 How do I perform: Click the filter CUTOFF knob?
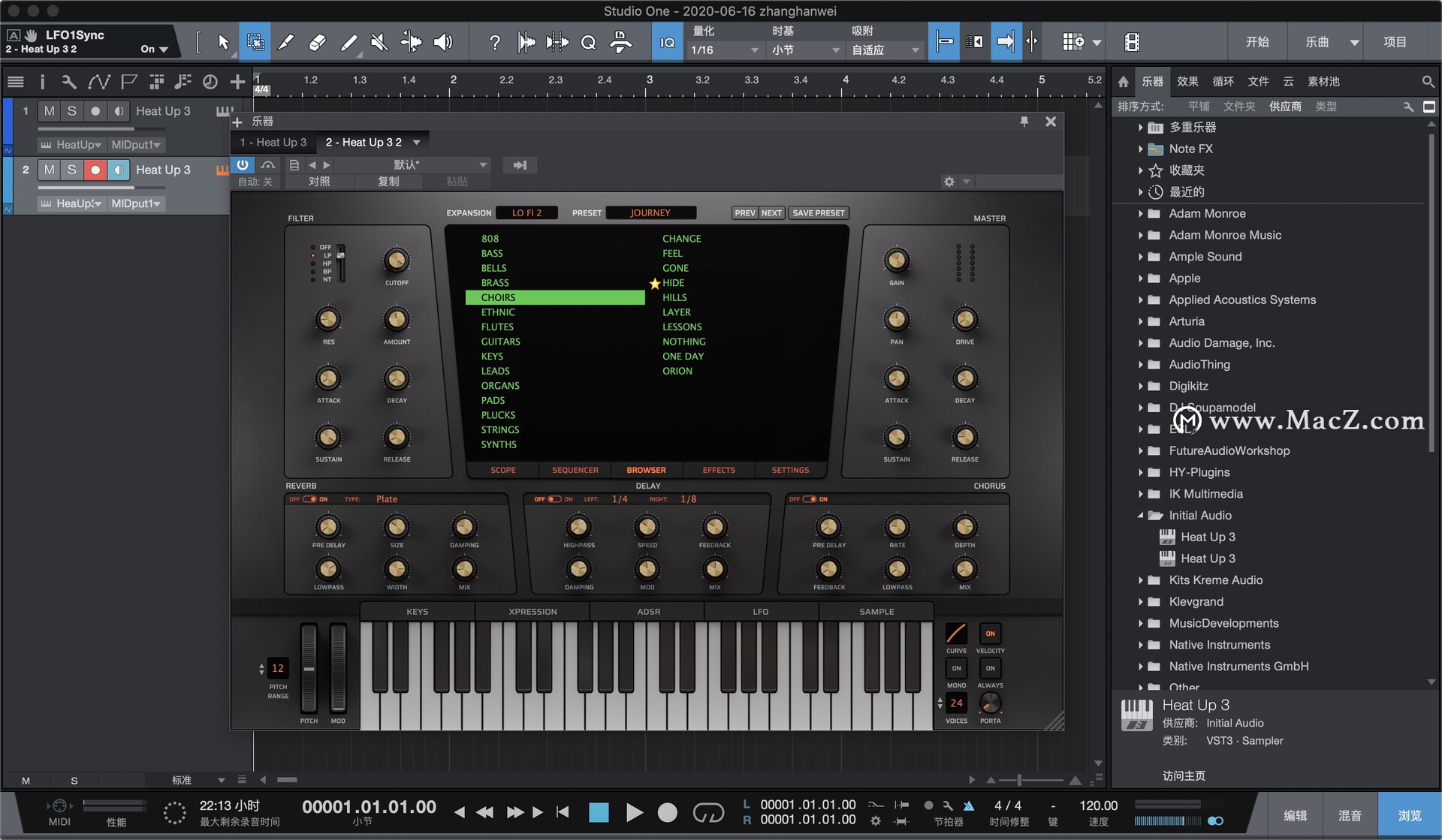pos(397,260)
